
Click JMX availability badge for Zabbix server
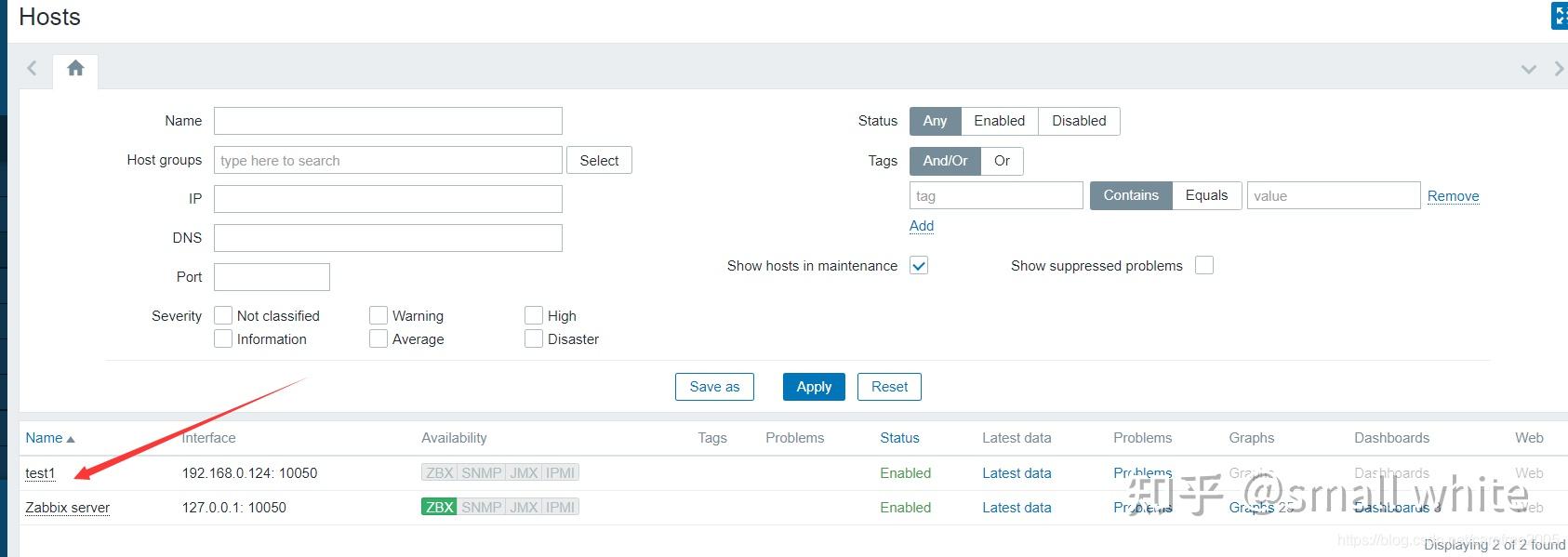click(524, 507)
